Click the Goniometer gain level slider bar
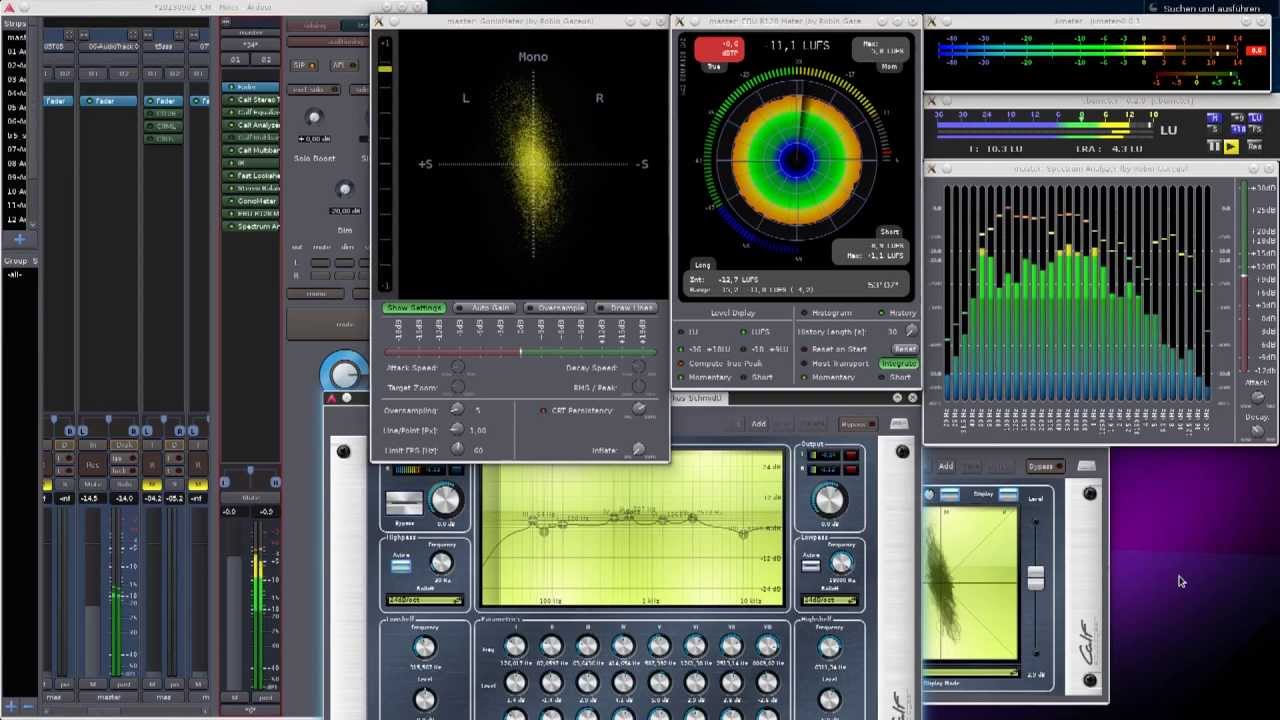1280x720 pixels. point(520,352)
